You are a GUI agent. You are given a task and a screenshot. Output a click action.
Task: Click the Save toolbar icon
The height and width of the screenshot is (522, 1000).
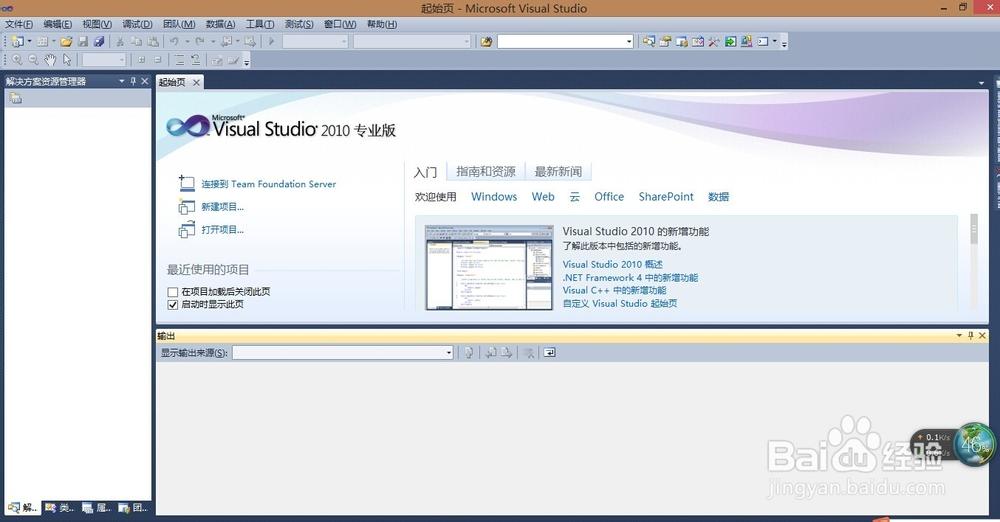coord(83,41)
